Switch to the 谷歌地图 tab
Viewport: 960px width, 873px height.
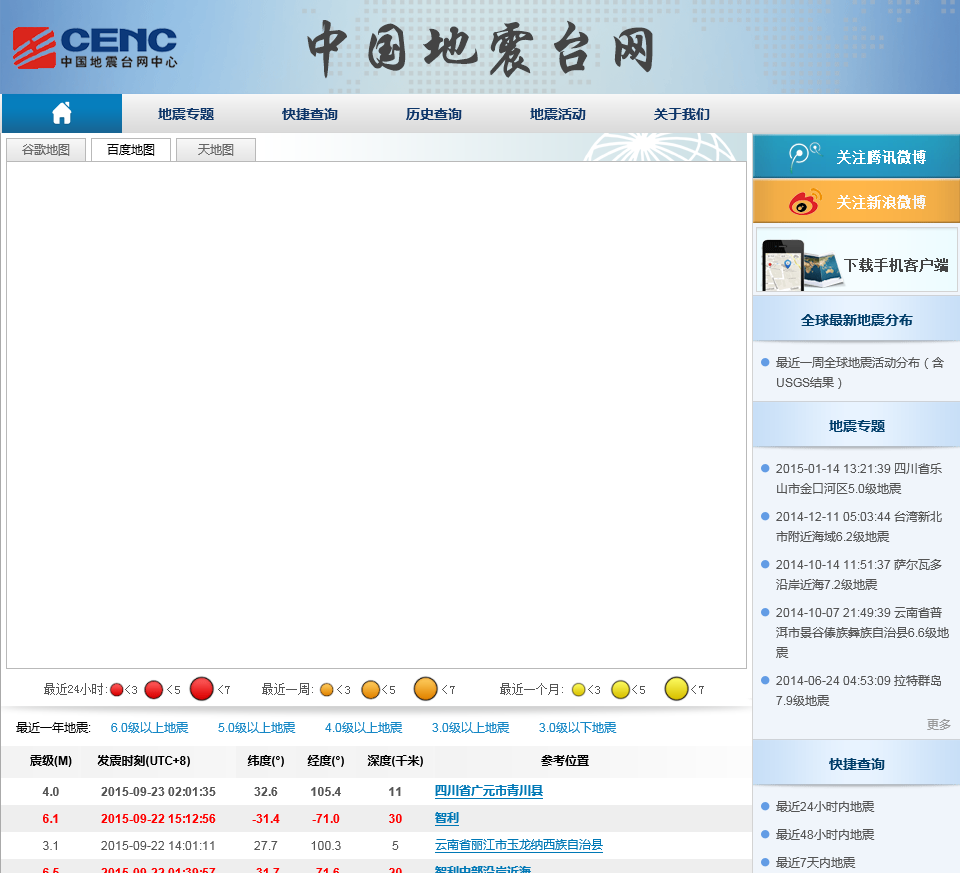click(x=46, y=149)
